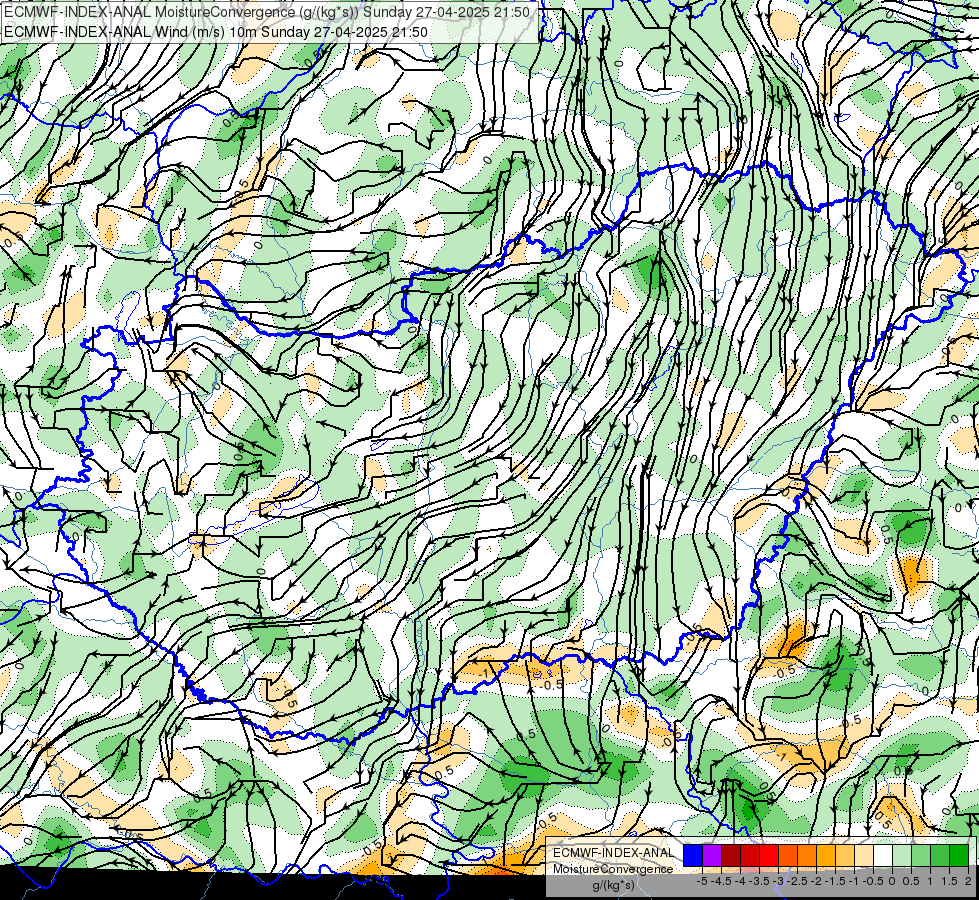Click the -5 tick label on legend scale
Screen dimensions: 979x900
(702, 881)
